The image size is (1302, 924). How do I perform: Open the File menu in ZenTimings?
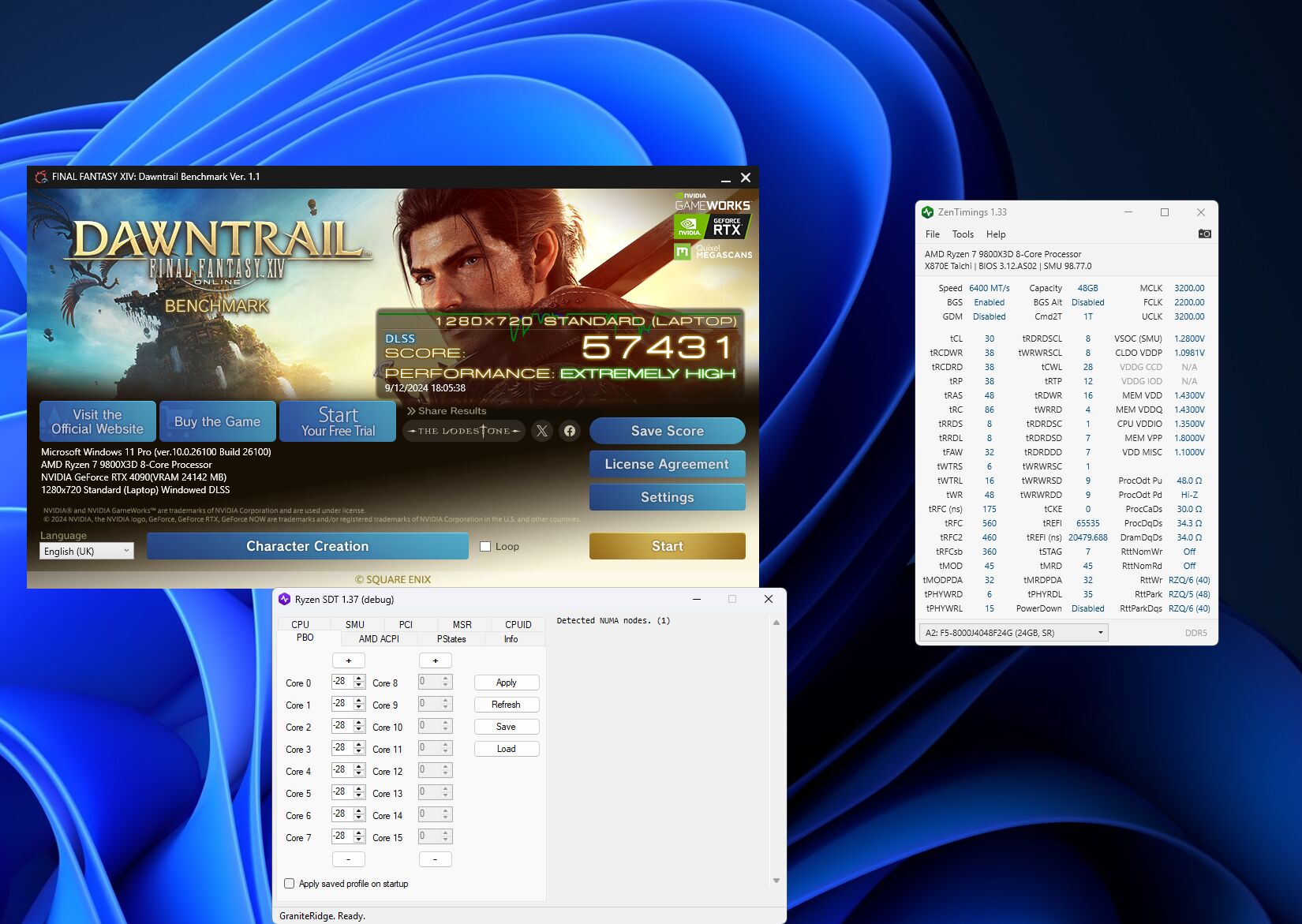(933, 234)
